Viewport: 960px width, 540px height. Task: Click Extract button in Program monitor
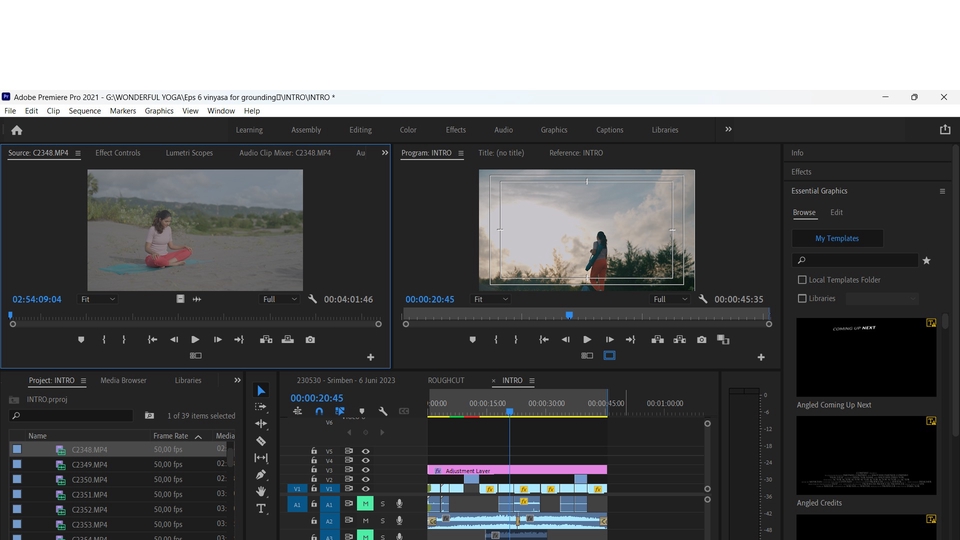coord(680,339)
